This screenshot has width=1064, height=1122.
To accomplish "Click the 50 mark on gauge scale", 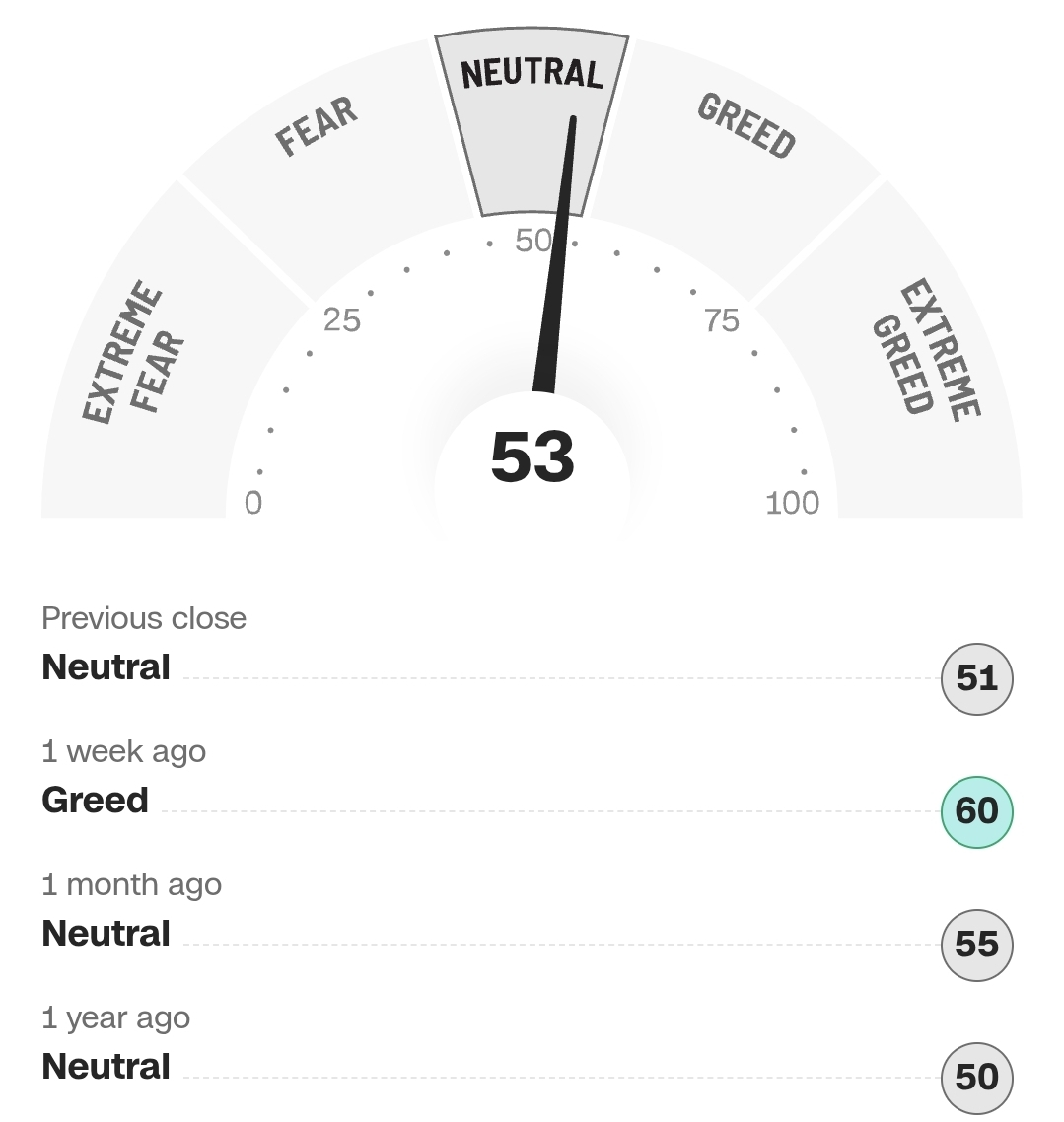I will click(533, 241).
